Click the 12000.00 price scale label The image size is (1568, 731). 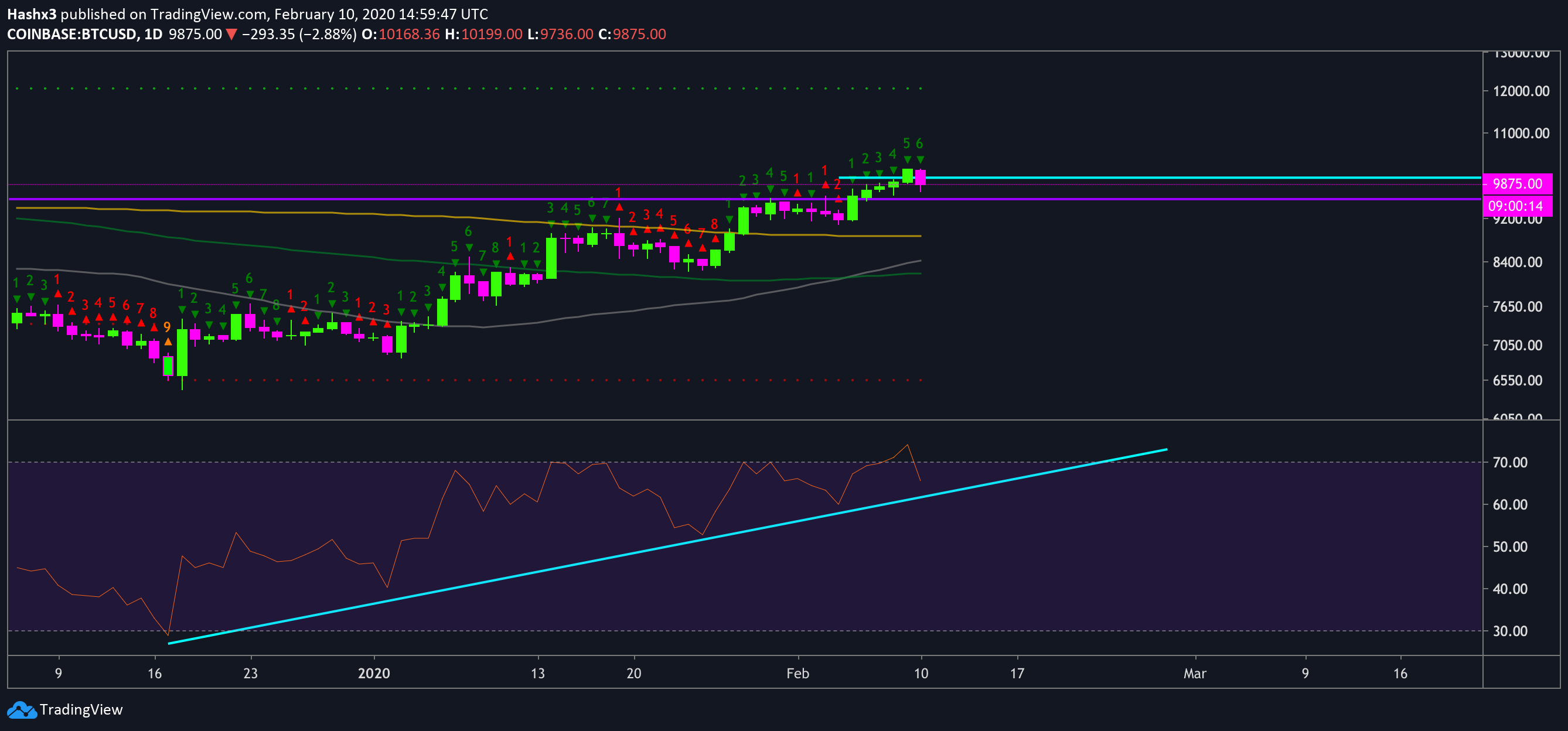click(x=1521, y=91)
